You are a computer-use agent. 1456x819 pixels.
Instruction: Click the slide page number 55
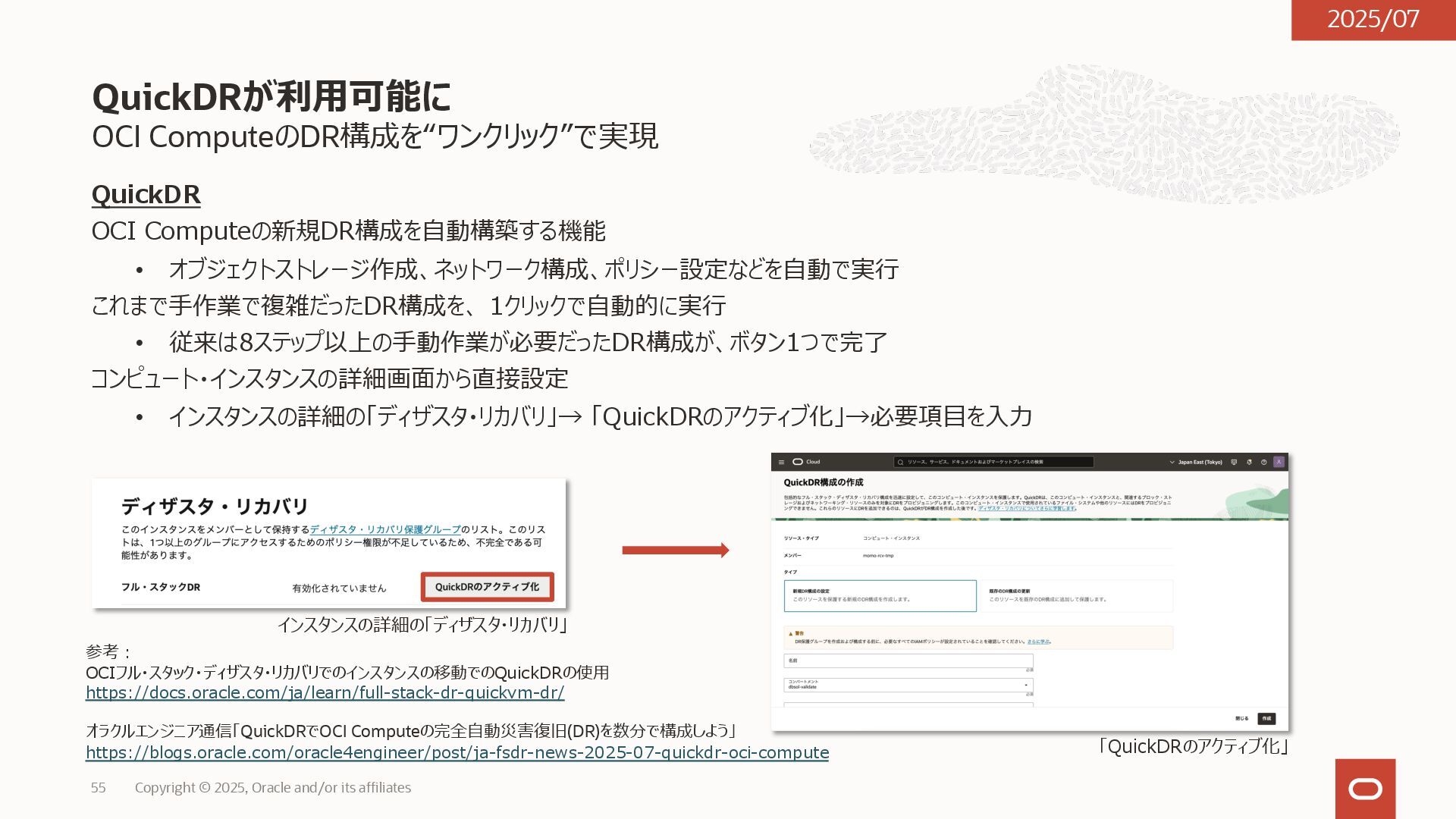click(99, 788)
